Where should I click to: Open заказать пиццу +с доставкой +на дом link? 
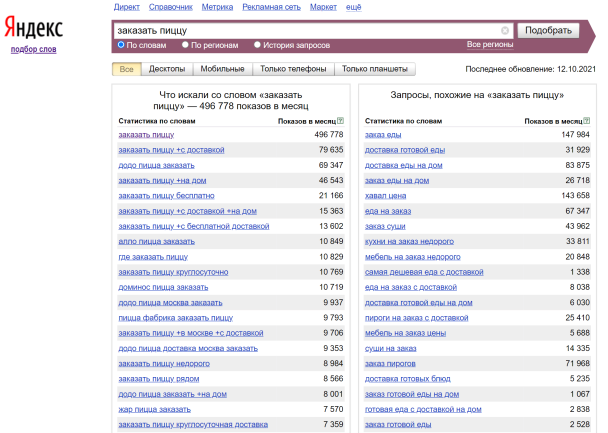(187, 211)
